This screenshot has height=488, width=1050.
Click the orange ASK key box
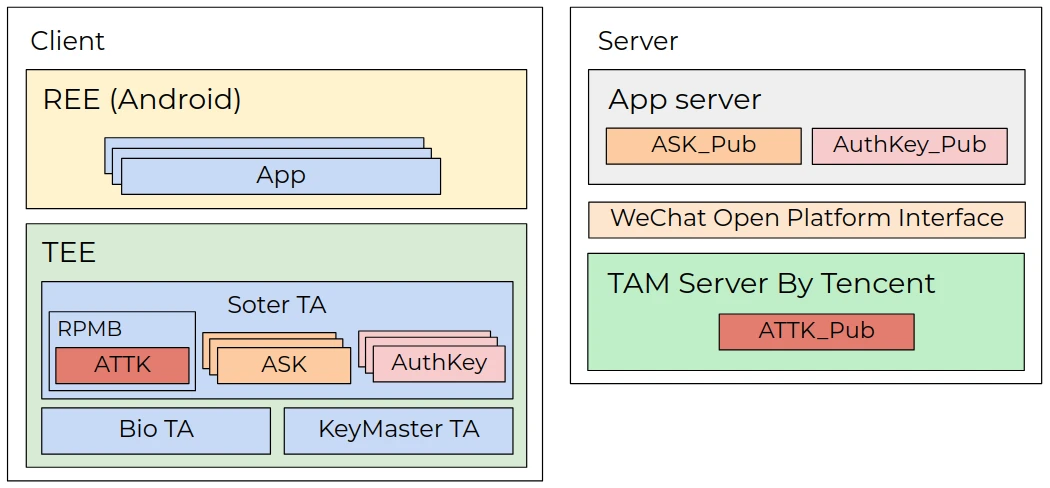point(284,365)
